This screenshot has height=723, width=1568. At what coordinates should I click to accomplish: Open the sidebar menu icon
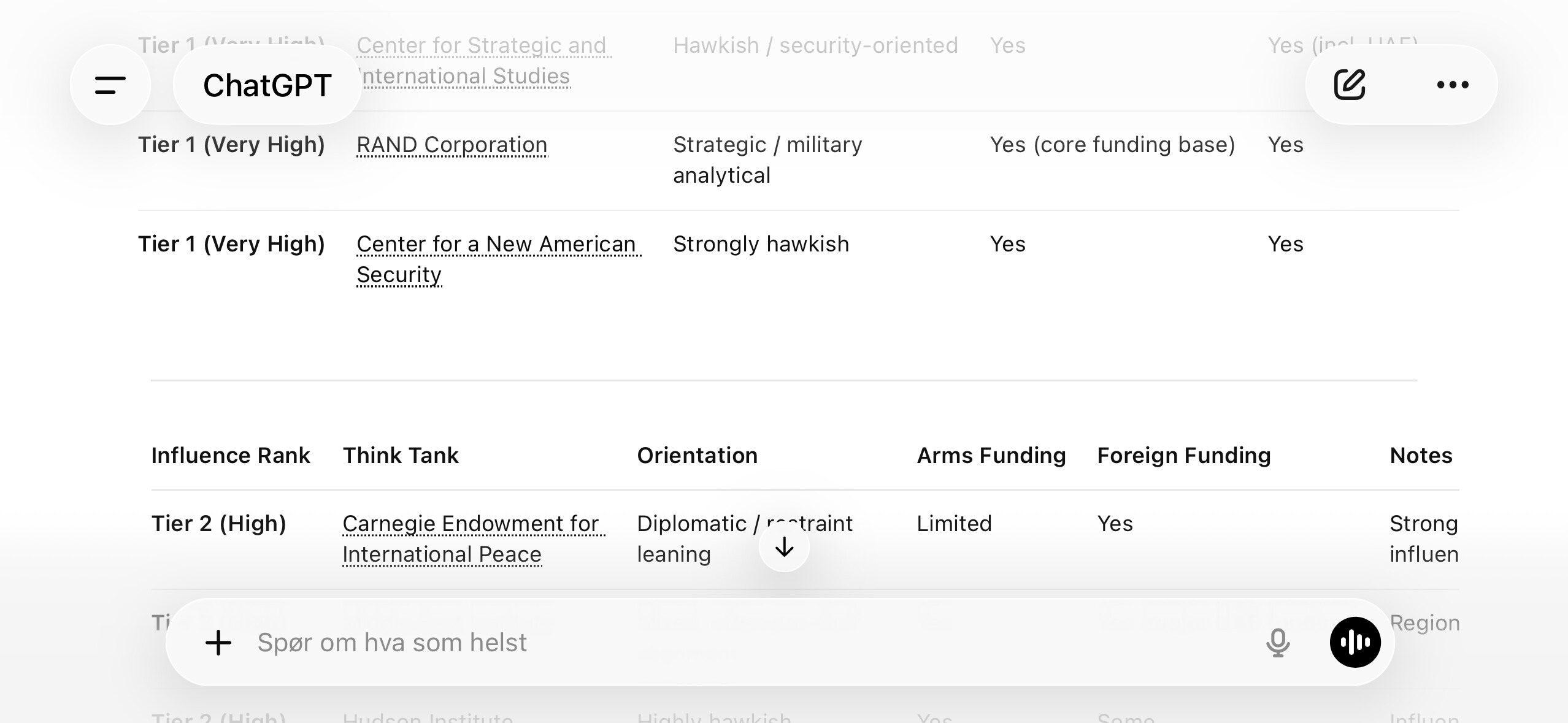click(x=110, y=85)
